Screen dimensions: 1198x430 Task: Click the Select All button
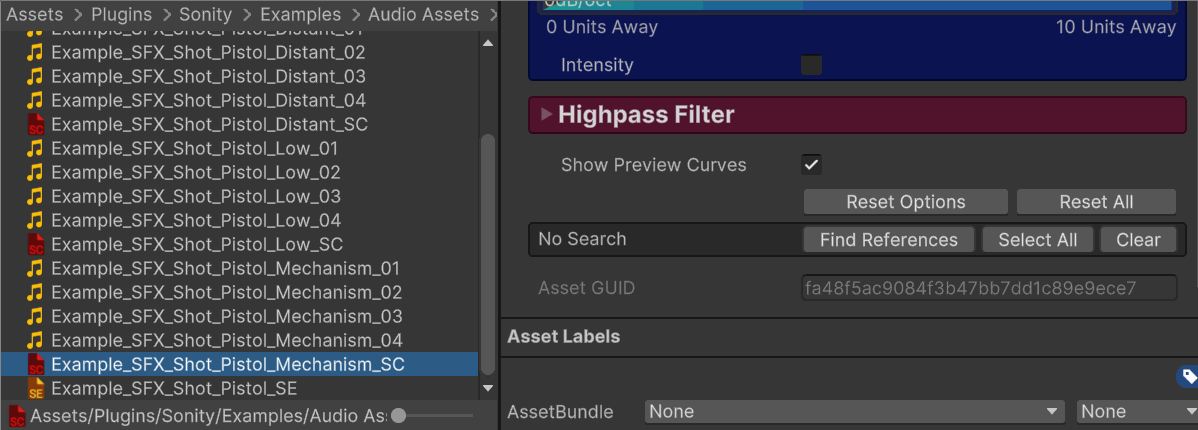(x=1037, y=240)
